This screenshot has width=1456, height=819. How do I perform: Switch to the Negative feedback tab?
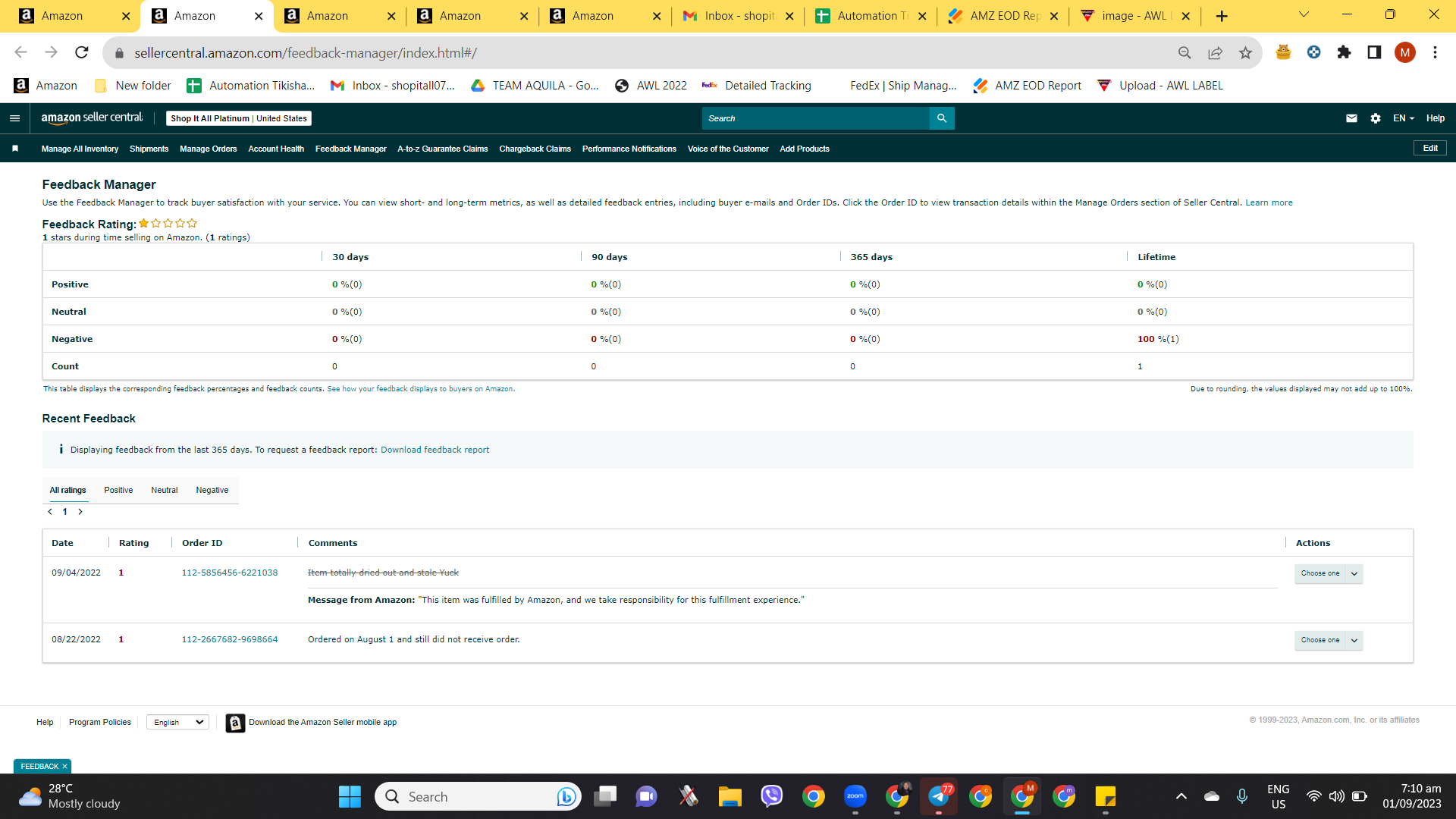pyautogui.click(x=212, y=490)
